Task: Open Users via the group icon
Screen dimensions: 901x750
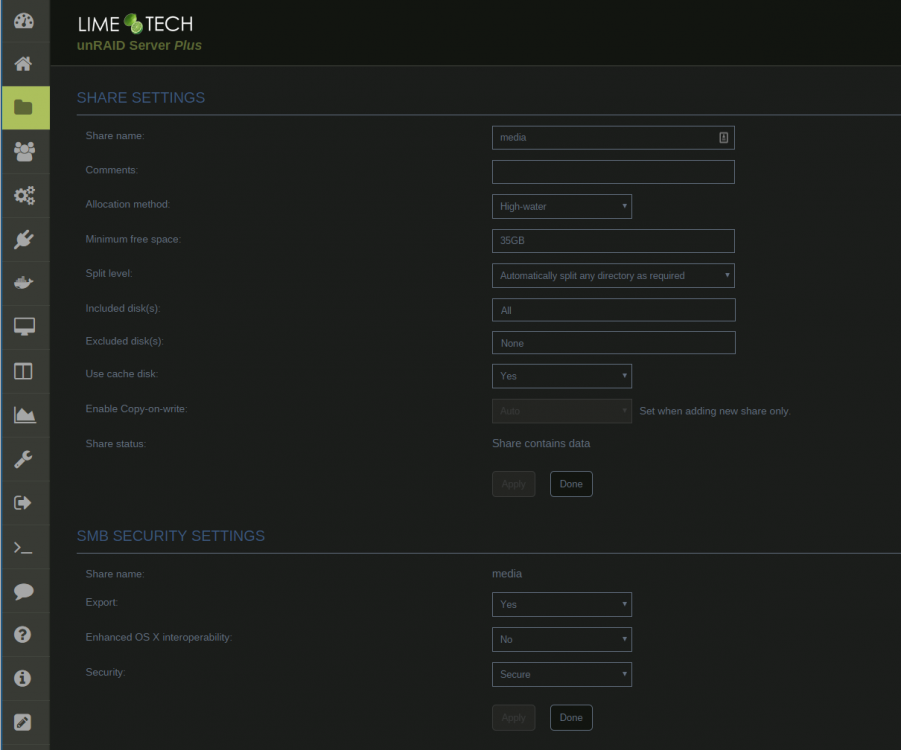Action: [24, 152]
